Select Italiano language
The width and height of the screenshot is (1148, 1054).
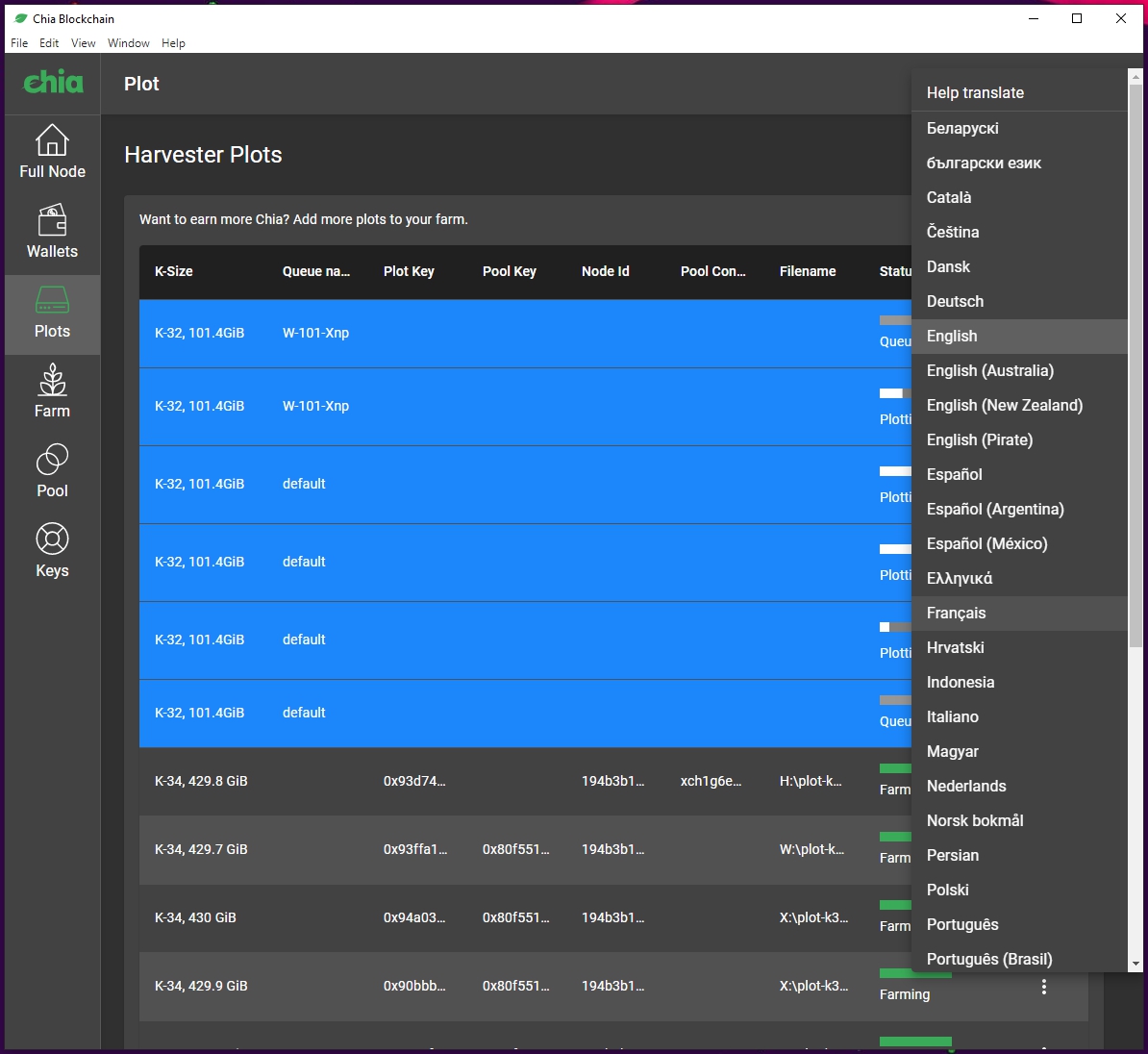click(x=1019, y=717)
